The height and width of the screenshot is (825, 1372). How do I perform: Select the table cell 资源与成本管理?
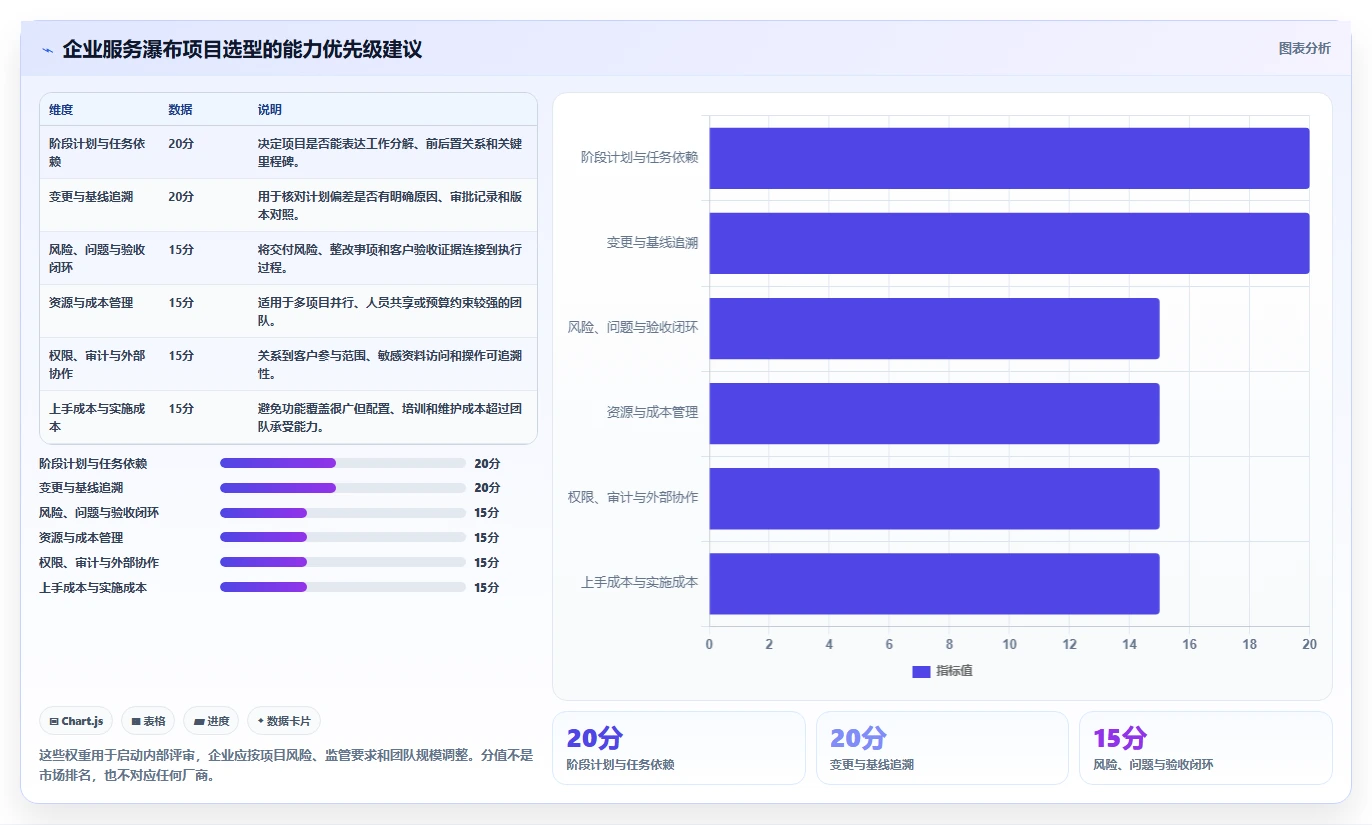(x=99, y=311)
